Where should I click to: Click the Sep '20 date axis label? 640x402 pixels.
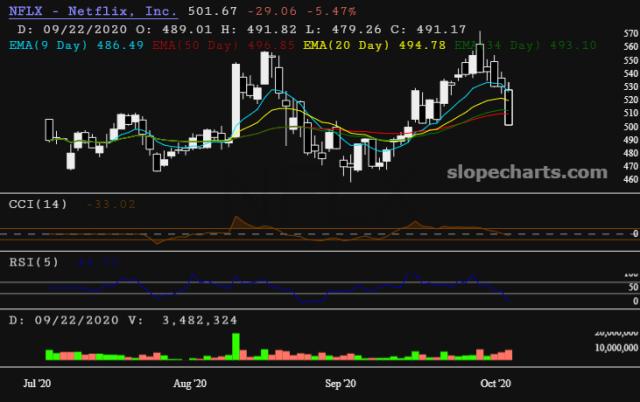click(x=343, y=384)
